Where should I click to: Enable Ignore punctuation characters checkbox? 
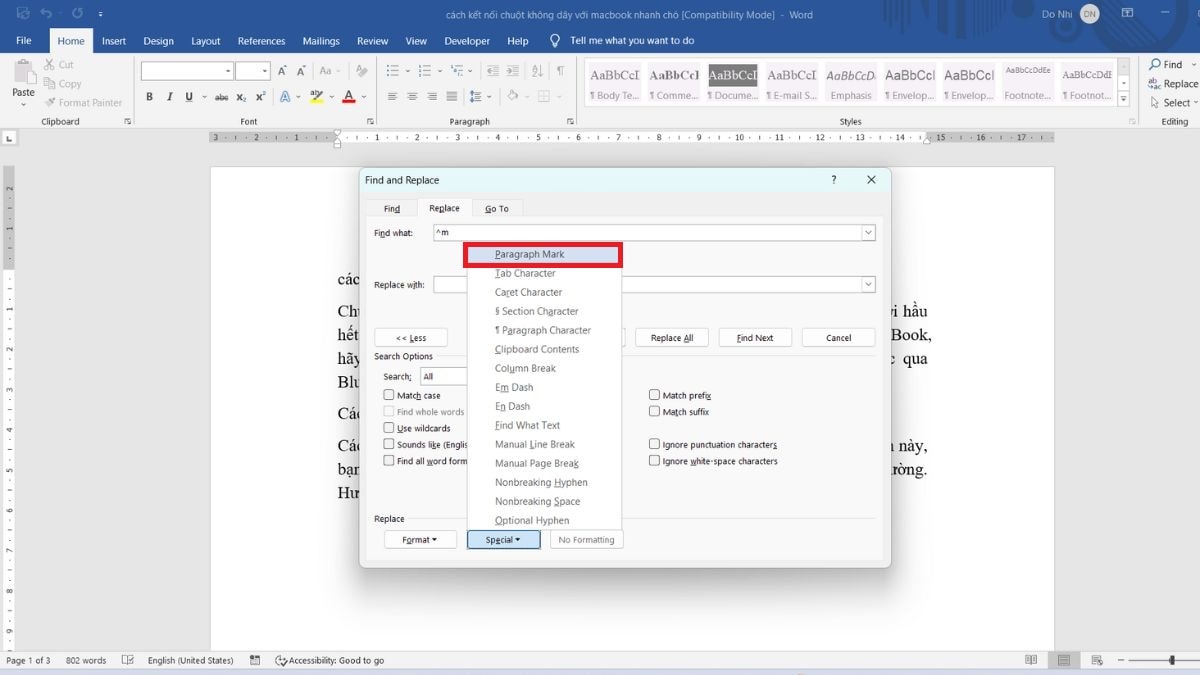pos(654,444)
